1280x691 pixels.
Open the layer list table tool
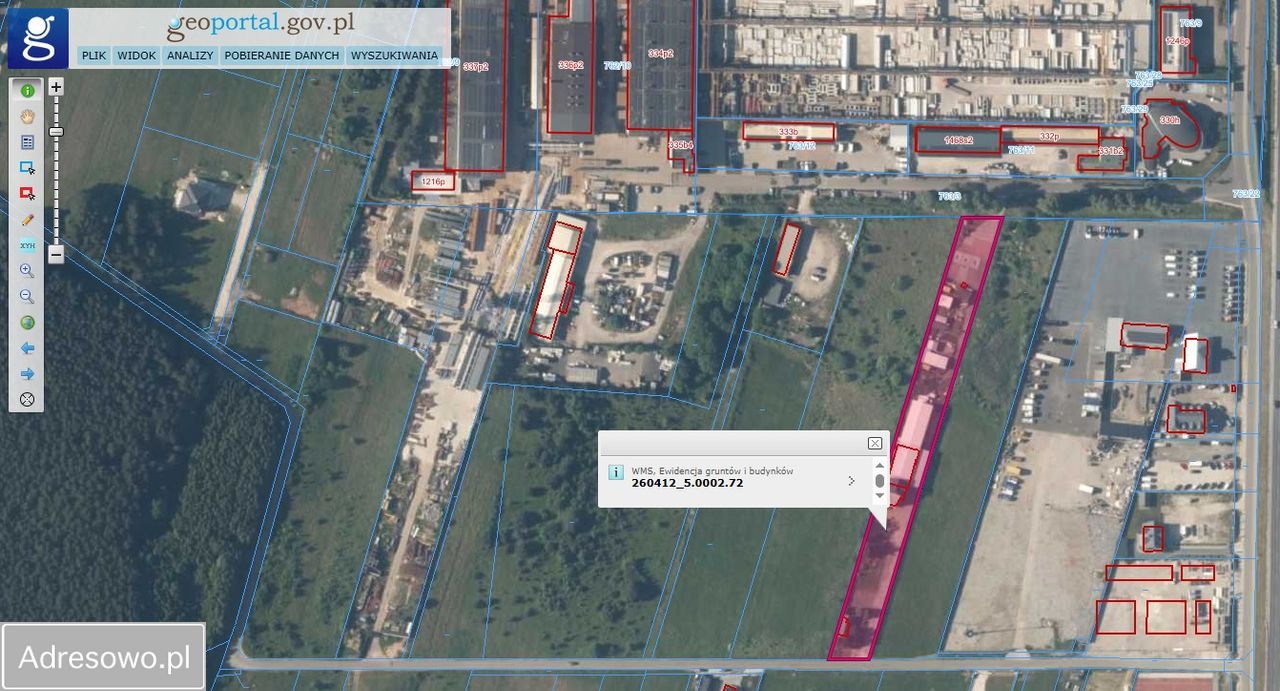click(27, 142)
